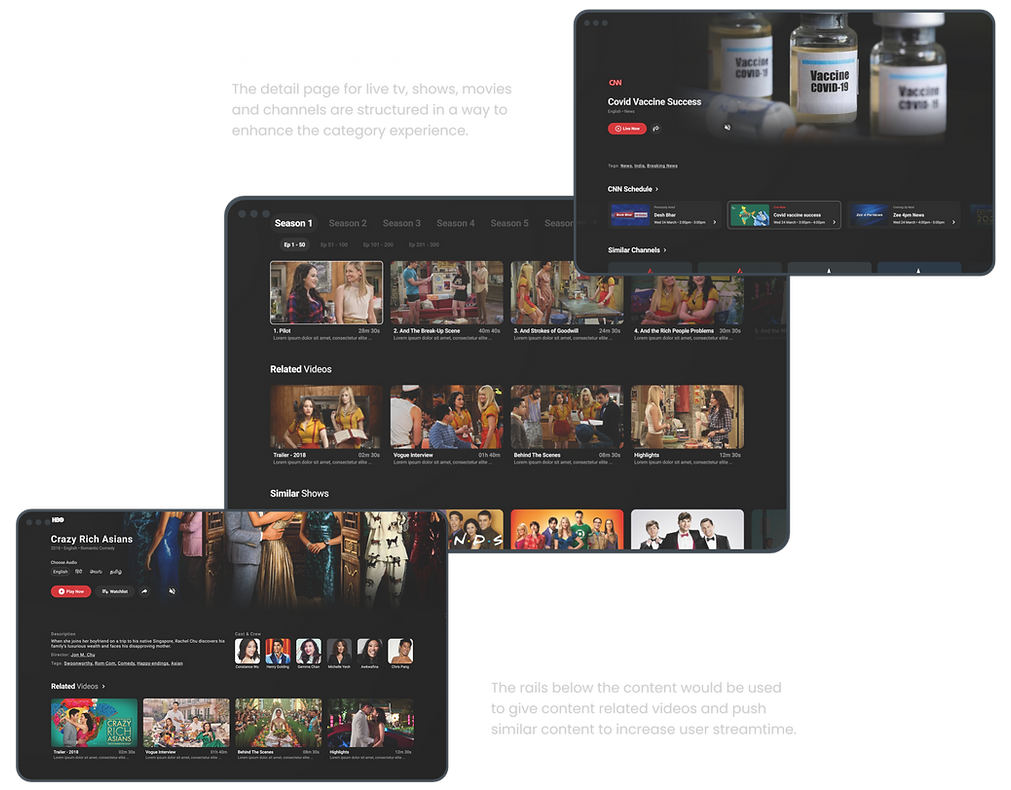The height and width of the screenshot is (790, 1011).
Task: Open Chris Pang's cast photo
Action: (x=400, y=651)
